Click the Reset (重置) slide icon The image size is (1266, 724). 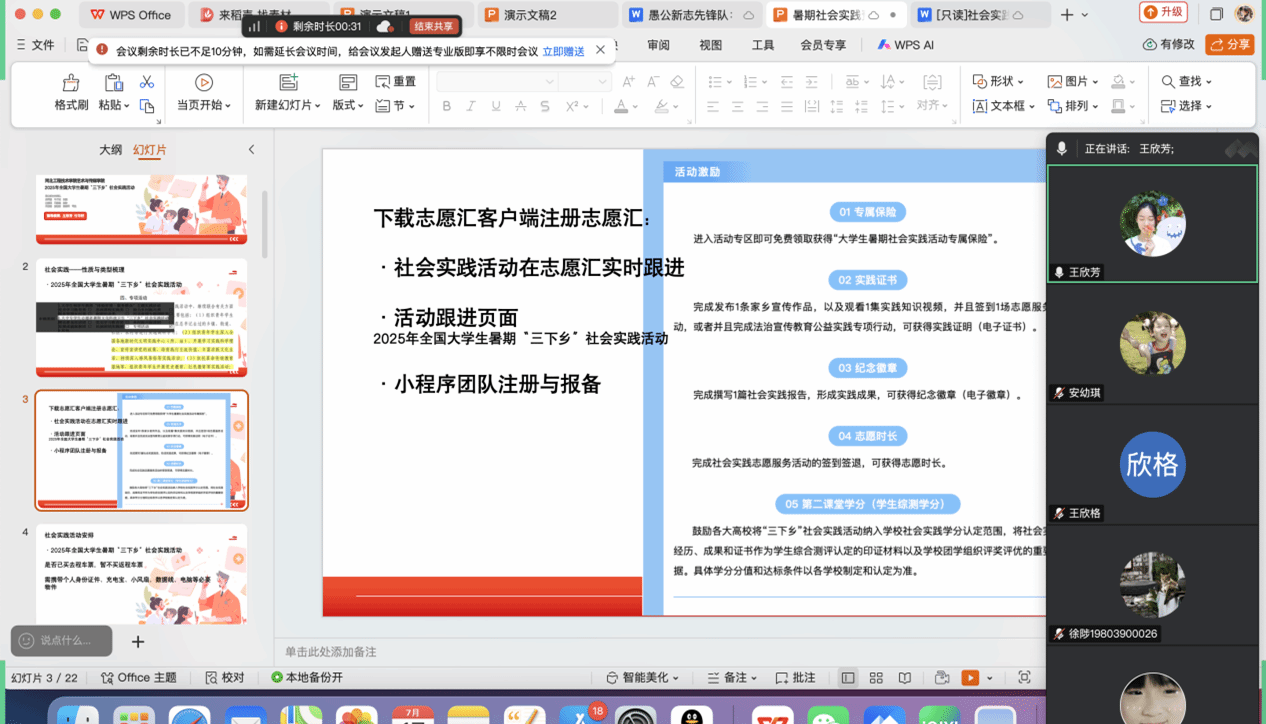click(383, 81)
